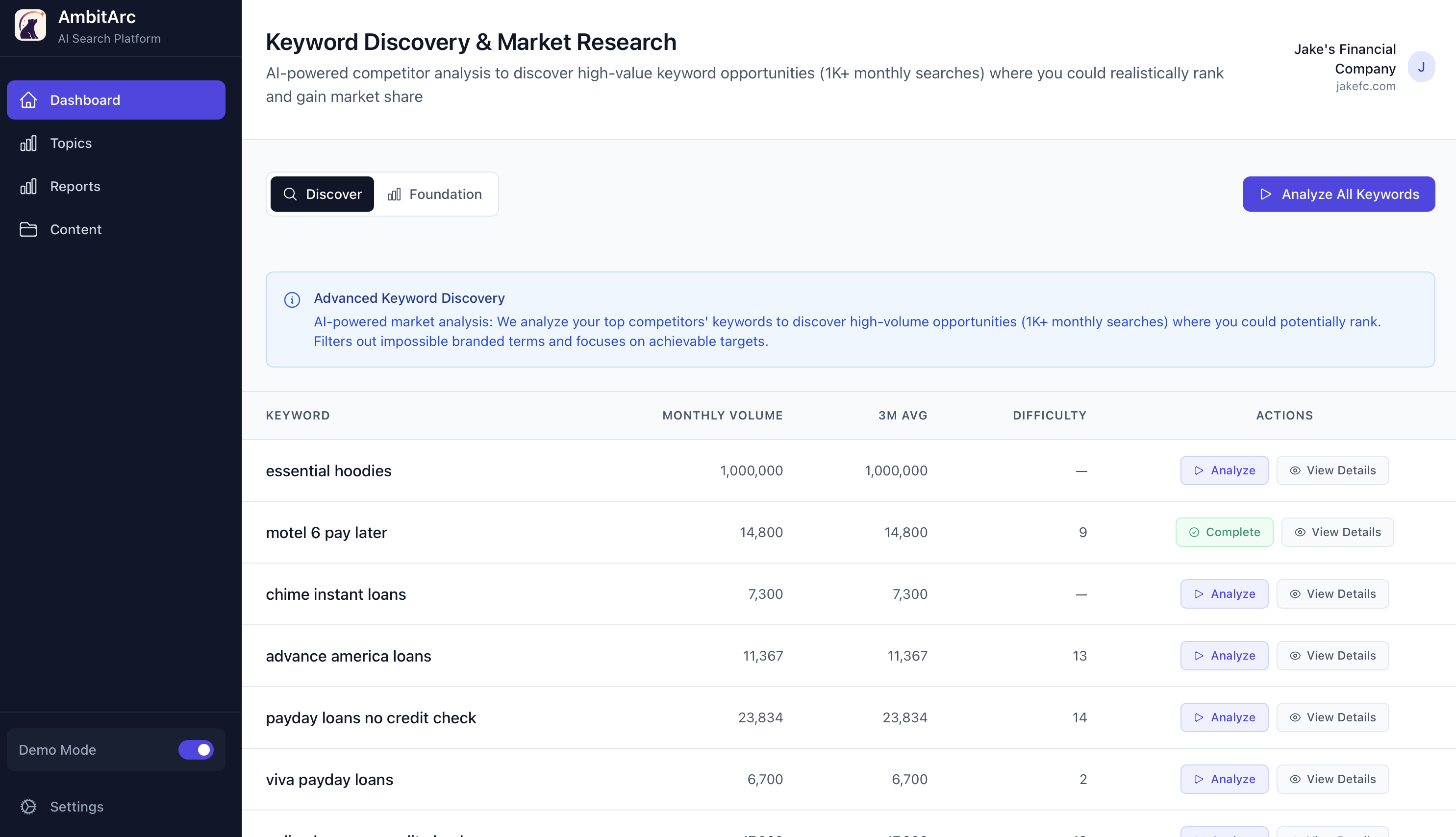The width and height of the screenshot is (1456, 837).
Task: Open Content in the sidebar
Action: click(x=116, y=229)
